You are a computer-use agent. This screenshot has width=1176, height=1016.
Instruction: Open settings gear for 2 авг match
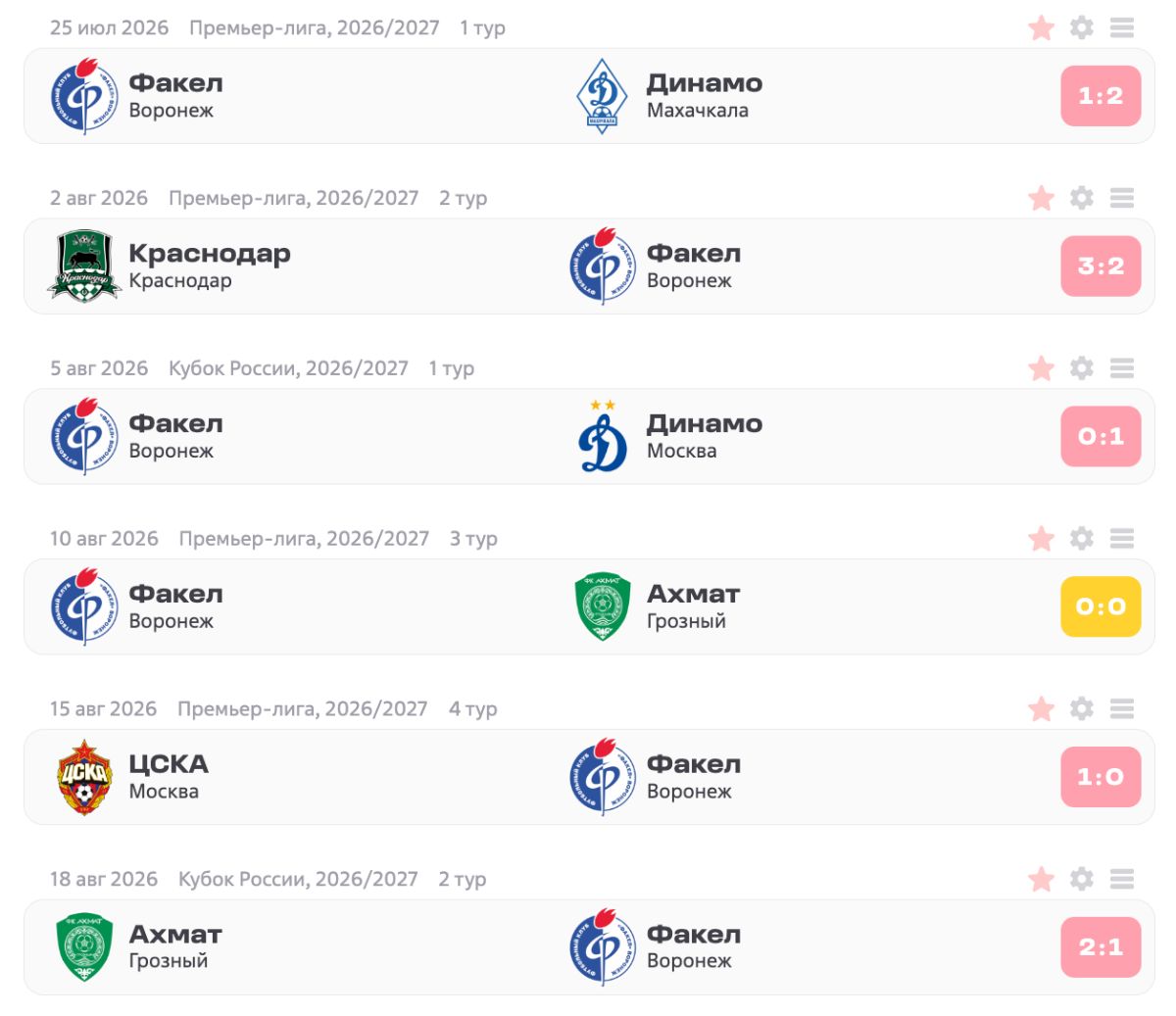click(x=1081, y=198)
